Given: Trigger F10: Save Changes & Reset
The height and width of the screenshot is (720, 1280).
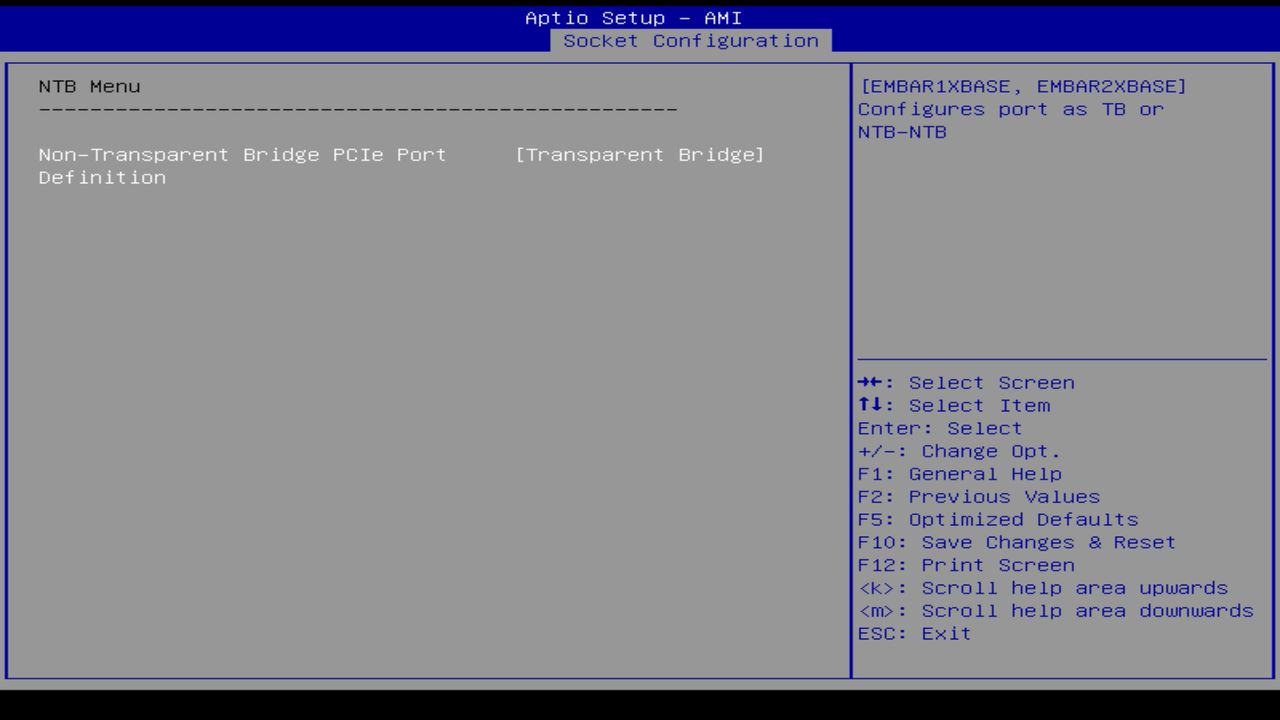Looking at the screenshot, I should (x=1016, y=542).
